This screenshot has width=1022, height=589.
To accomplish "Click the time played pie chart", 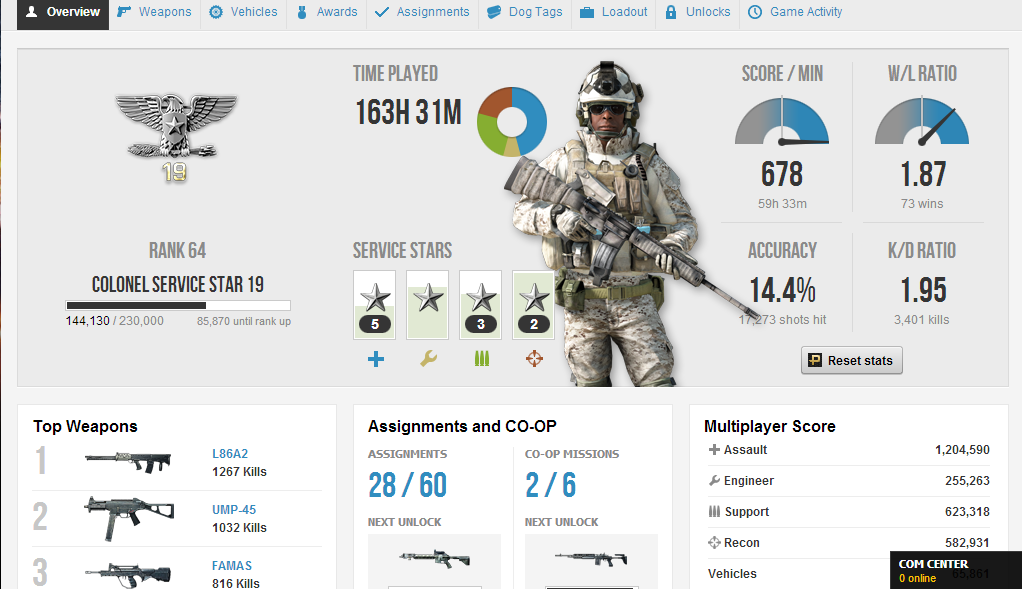I will (512, 122).
